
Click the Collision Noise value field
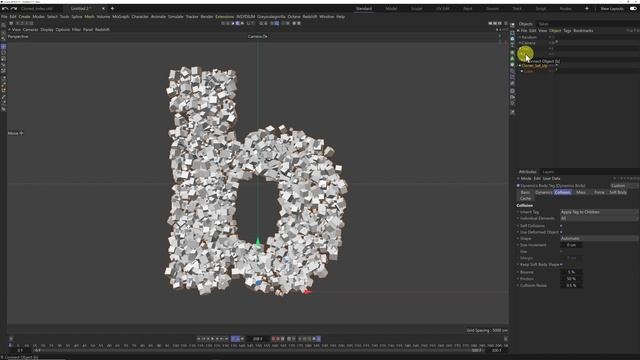coord(571,285)
